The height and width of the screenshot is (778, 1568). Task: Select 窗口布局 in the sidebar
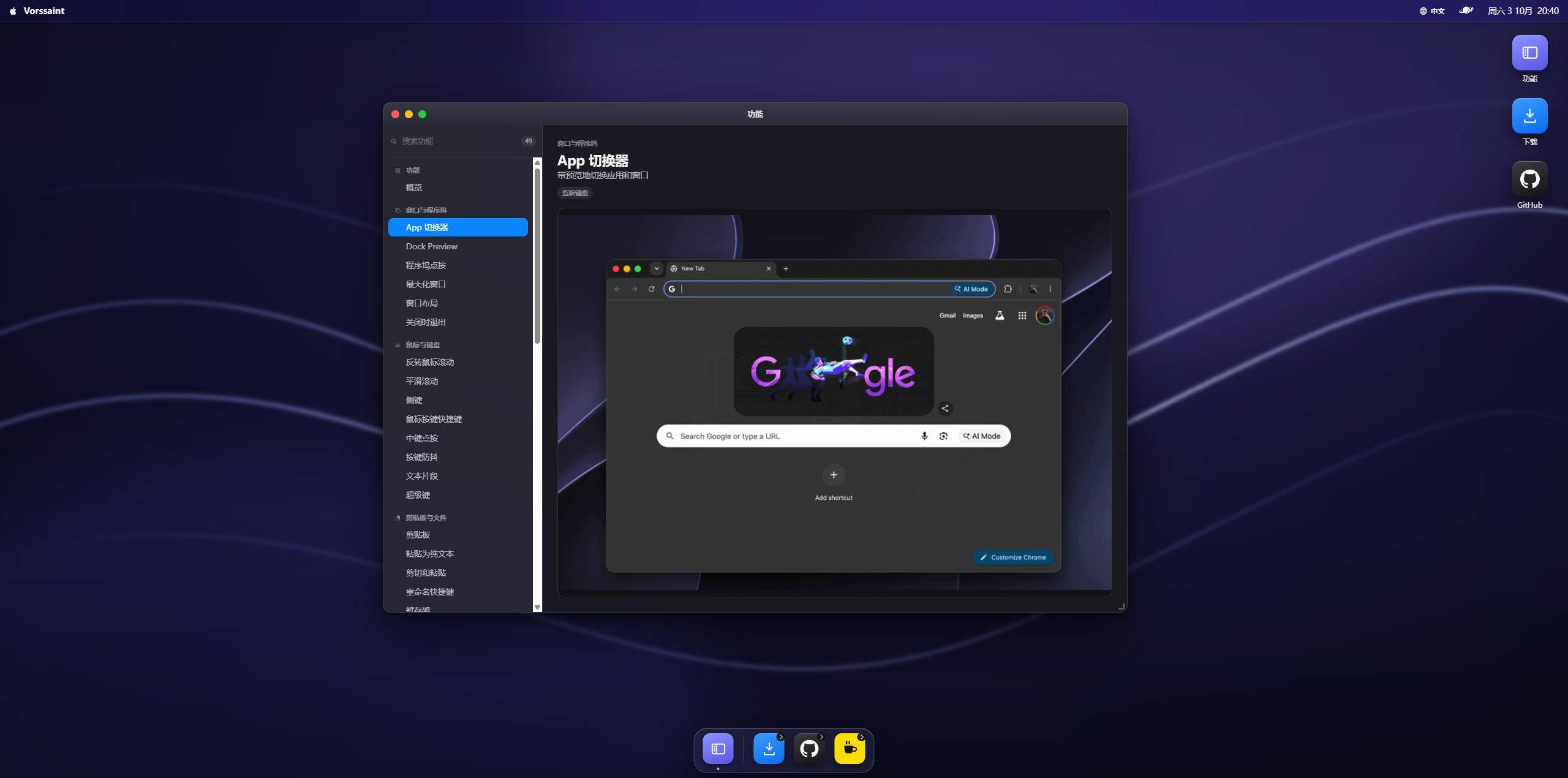click(458, 303)
